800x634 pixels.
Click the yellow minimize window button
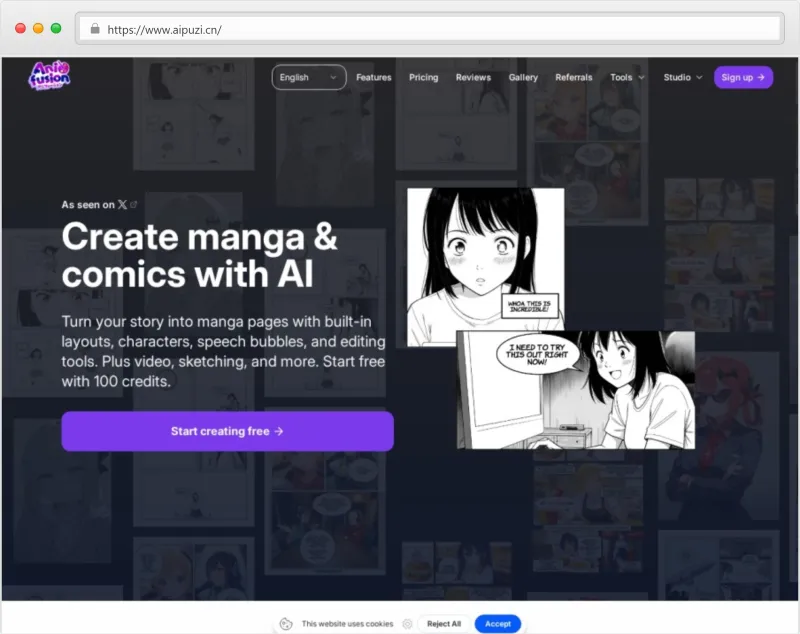(x=38, y=28)
